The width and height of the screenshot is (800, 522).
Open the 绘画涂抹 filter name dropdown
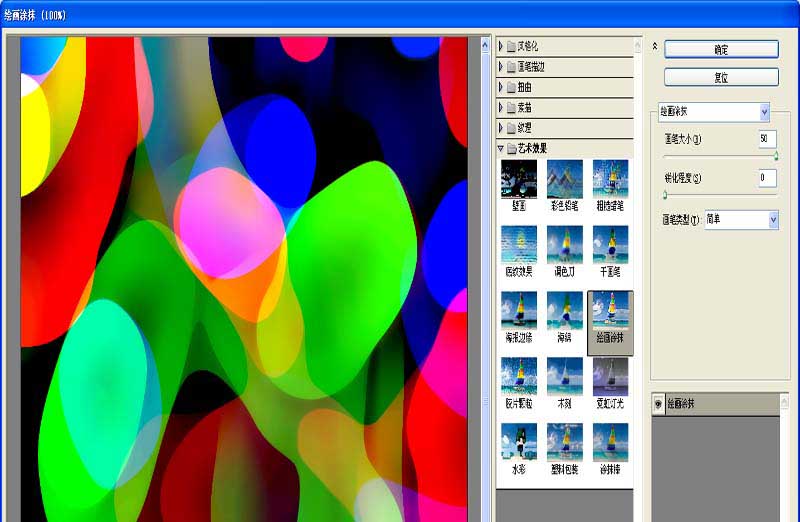tap(714, 112)
